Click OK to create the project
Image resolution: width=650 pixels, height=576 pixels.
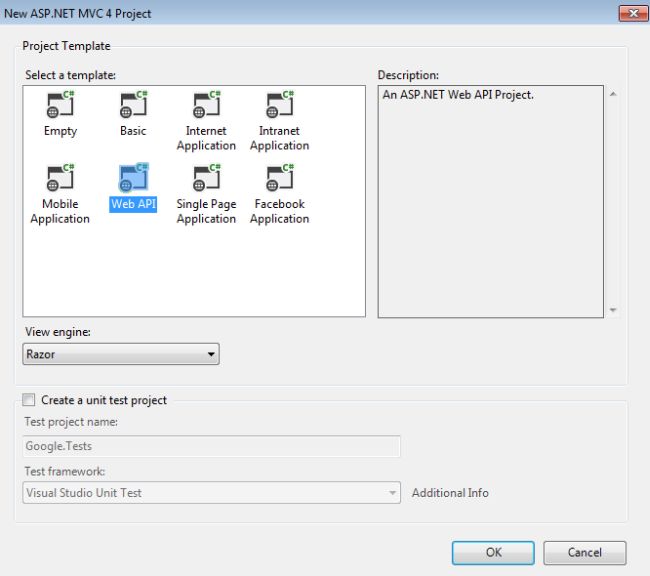(493, 552)
